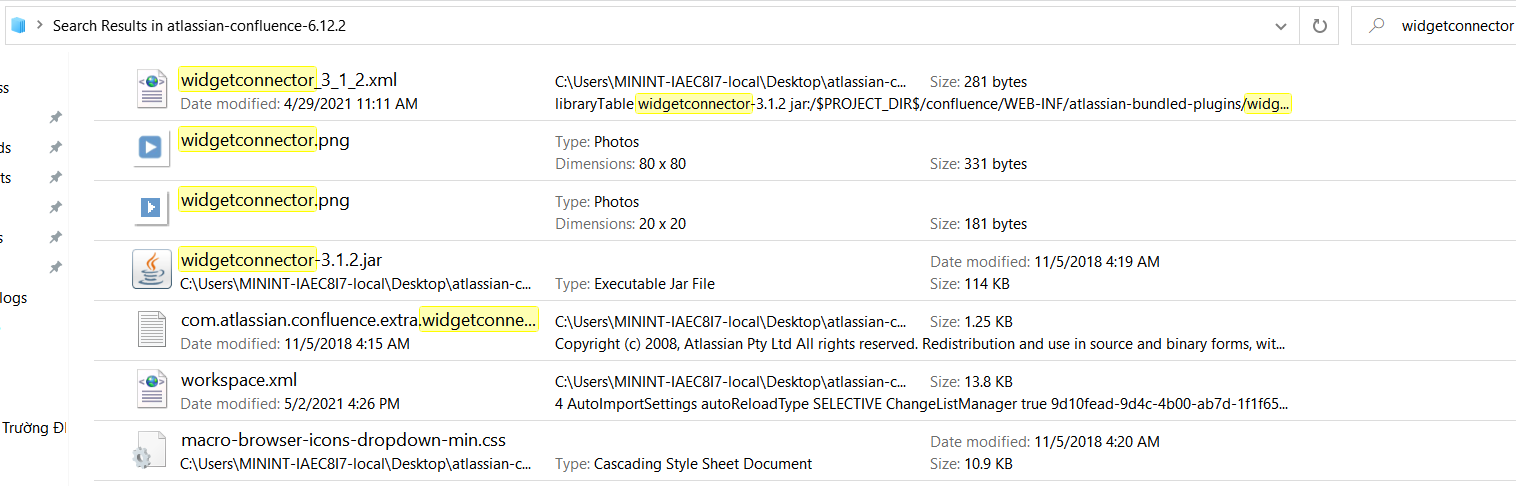Click Type: Executable Jar File

(635, 284)
